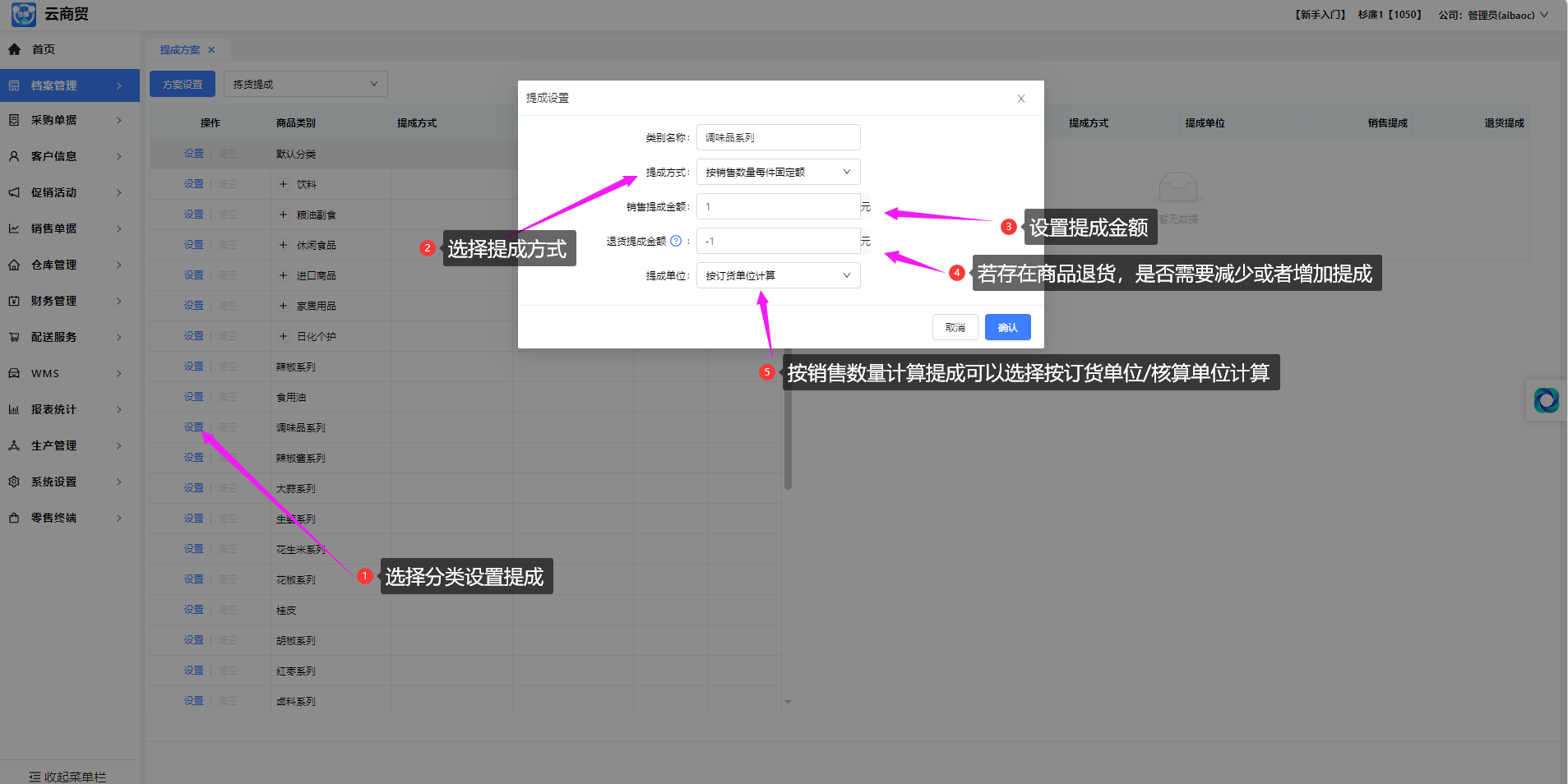Click the 【新手入门】 link

1320,15
